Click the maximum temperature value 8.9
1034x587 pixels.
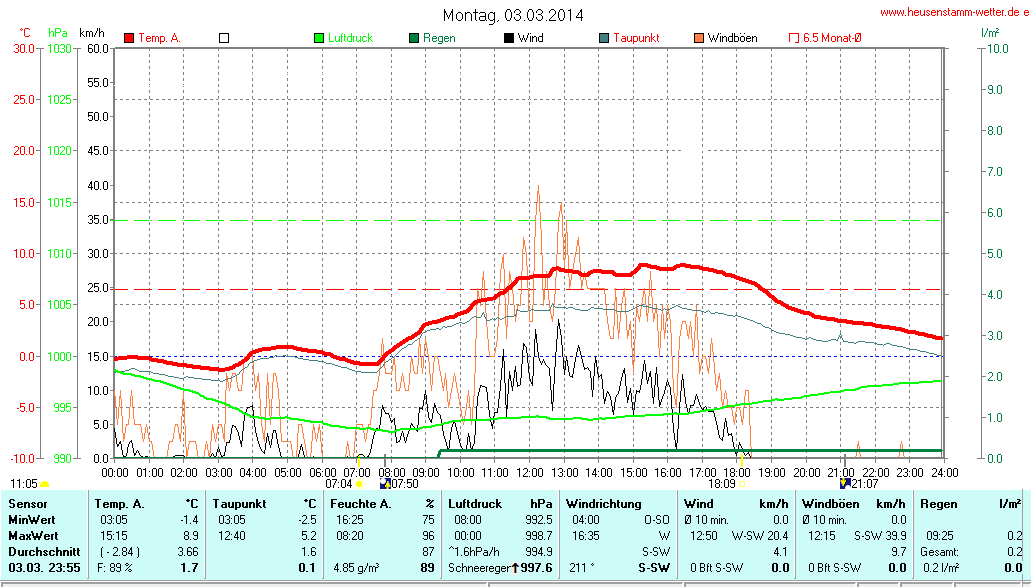click(191, 536)
